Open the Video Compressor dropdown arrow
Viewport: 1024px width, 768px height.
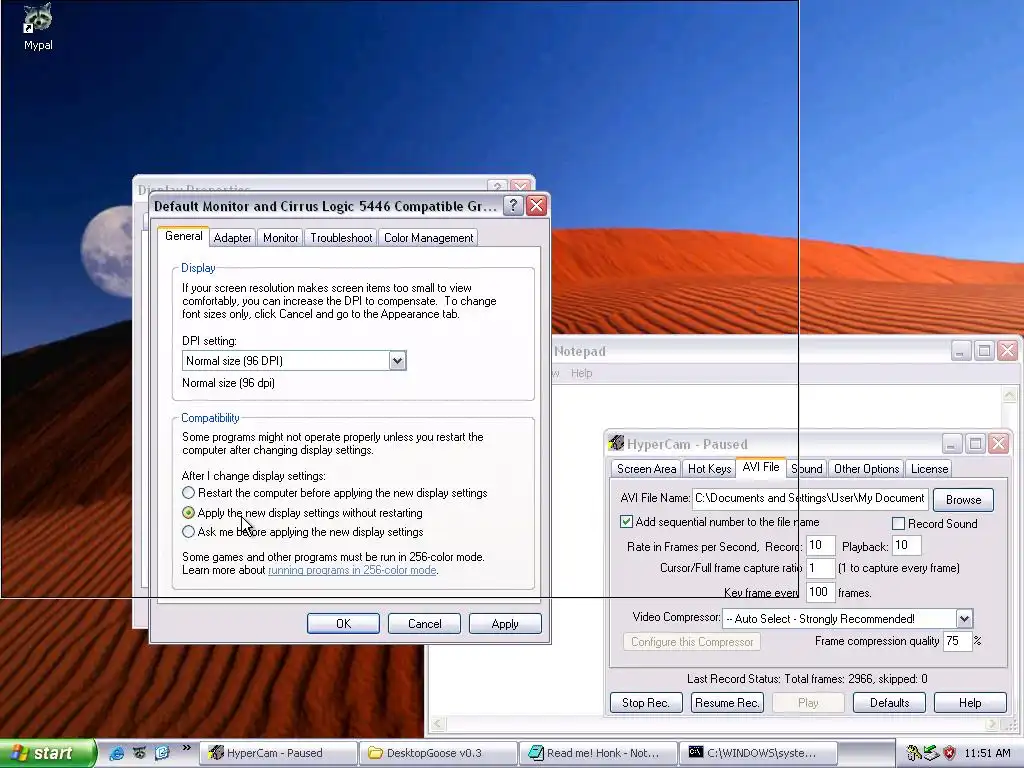click(x=964, y=618)
